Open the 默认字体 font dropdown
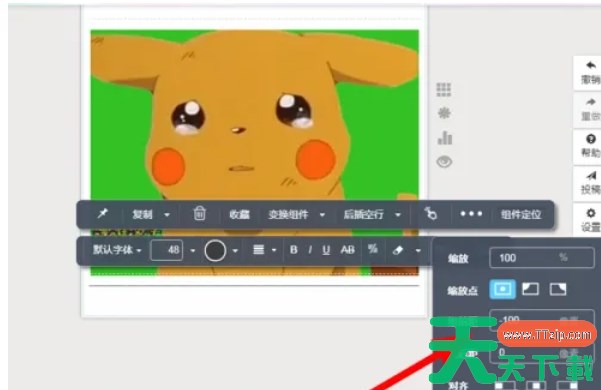The width and height of the screenshot is (601, 390). 117,250
